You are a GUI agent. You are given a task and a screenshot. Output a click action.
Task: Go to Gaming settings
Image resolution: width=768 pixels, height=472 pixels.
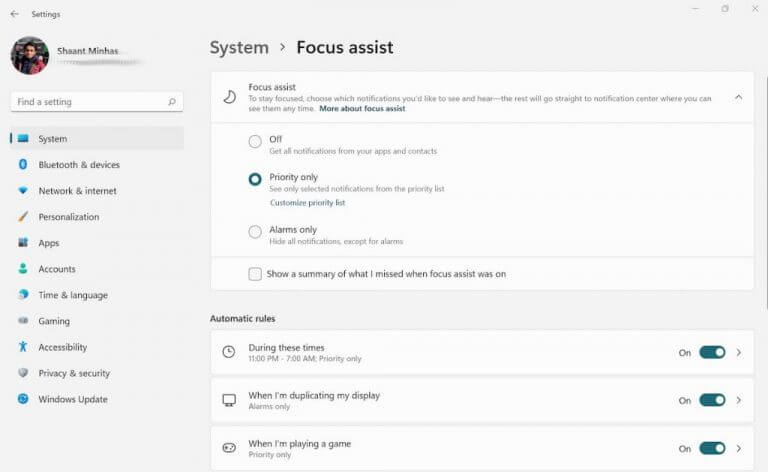pyautogui.click(x=97, y=321)
